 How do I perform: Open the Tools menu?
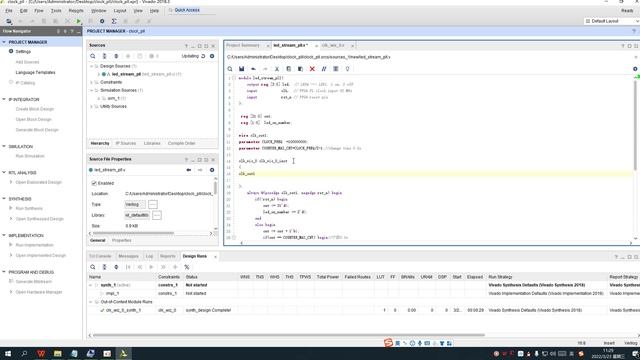pyautogui.click(x=56, y=11)
